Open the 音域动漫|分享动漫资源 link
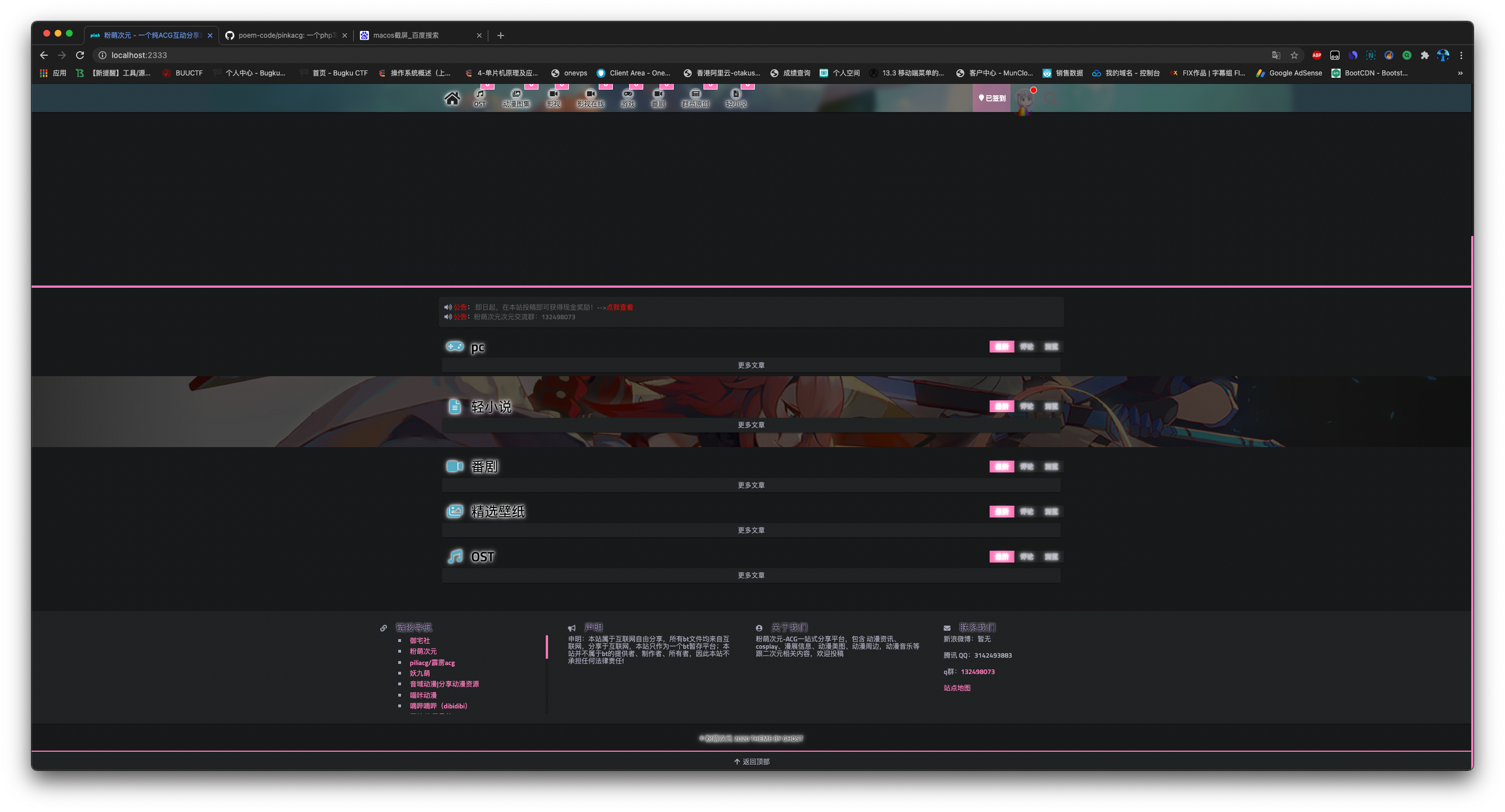 click(444, 684)
